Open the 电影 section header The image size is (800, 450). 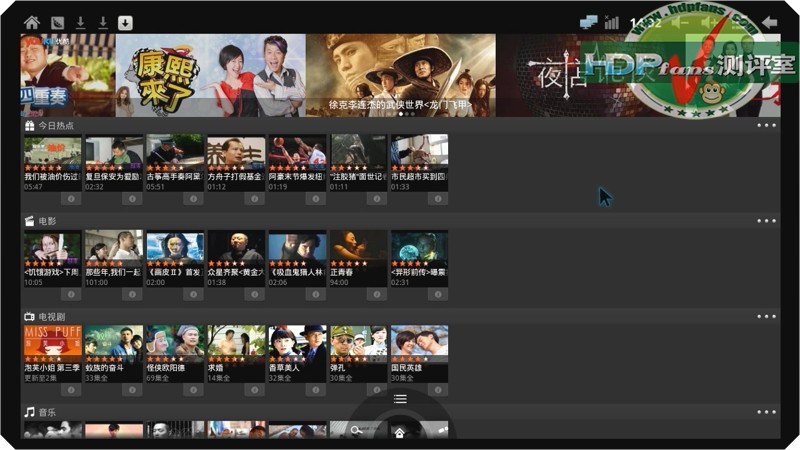[x=401, y=221]
